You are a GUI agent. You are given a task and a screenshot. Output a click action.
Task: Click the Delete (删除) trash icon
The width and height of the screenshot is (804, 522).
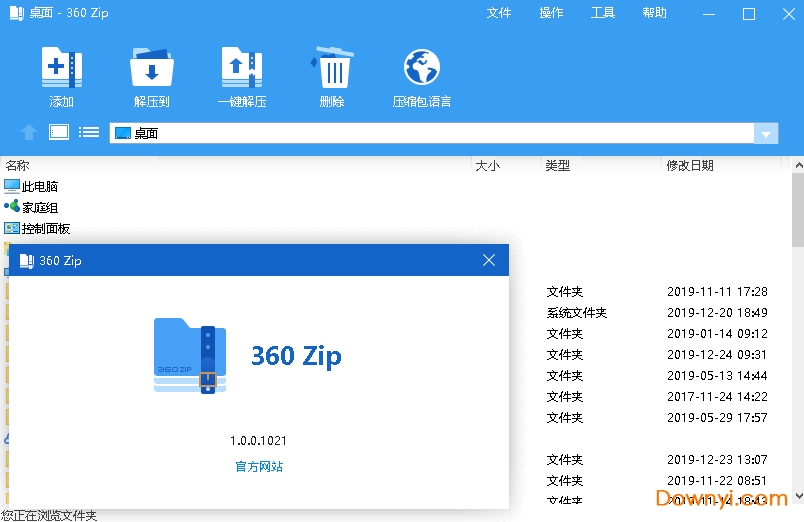point(332,68)
